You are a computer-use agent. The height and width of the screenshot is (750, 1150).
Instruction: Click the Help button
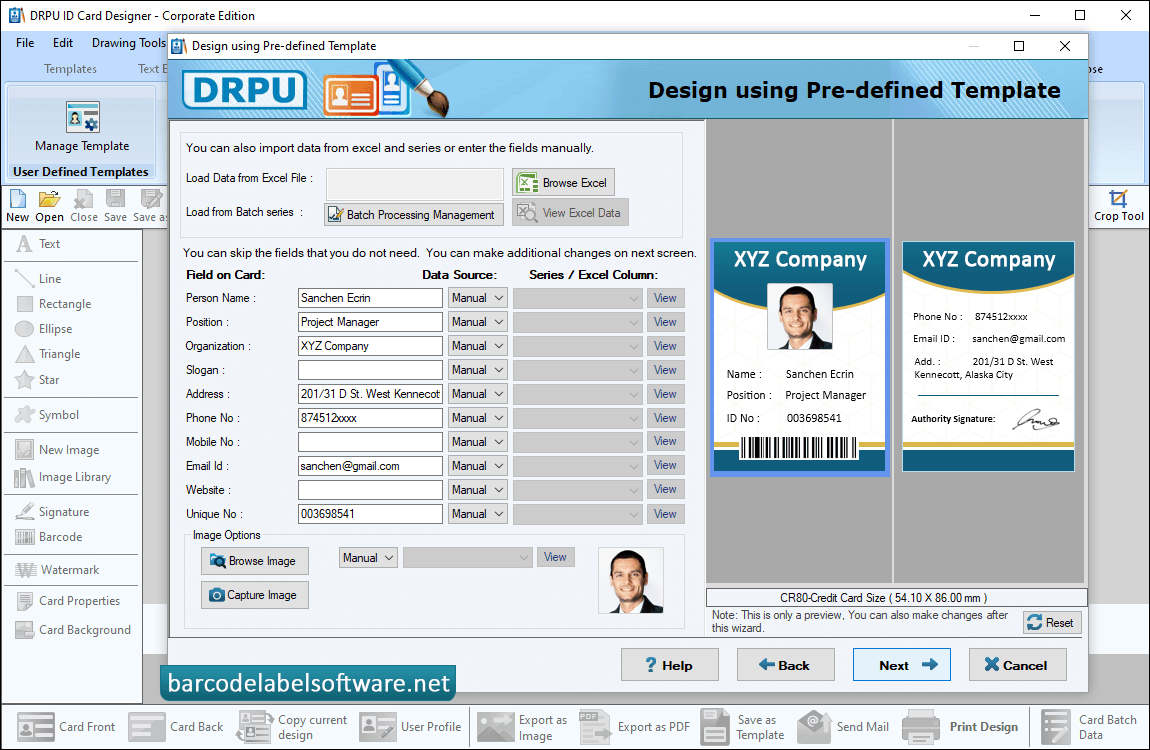point(670,665)
